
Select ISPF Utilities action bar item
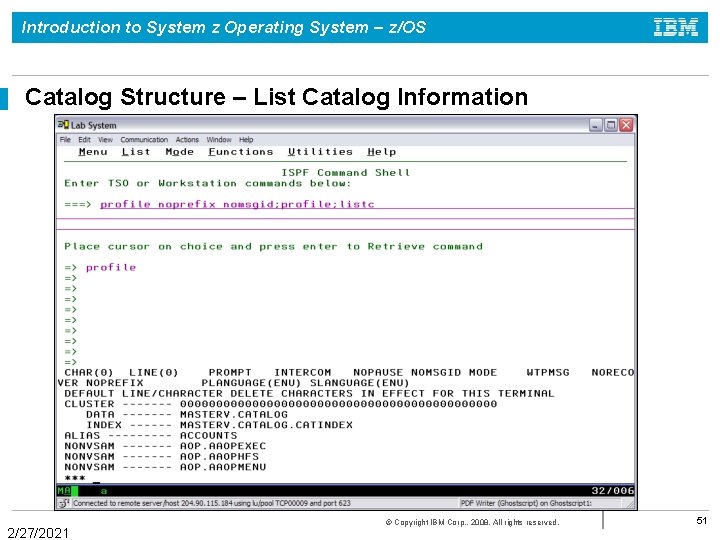[320, 152]
